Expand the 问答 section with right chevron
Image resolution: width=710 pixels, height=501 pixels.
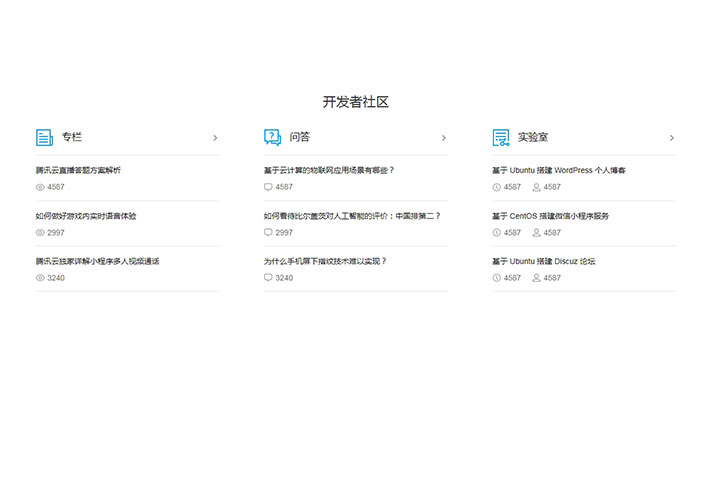coord(443,138)
